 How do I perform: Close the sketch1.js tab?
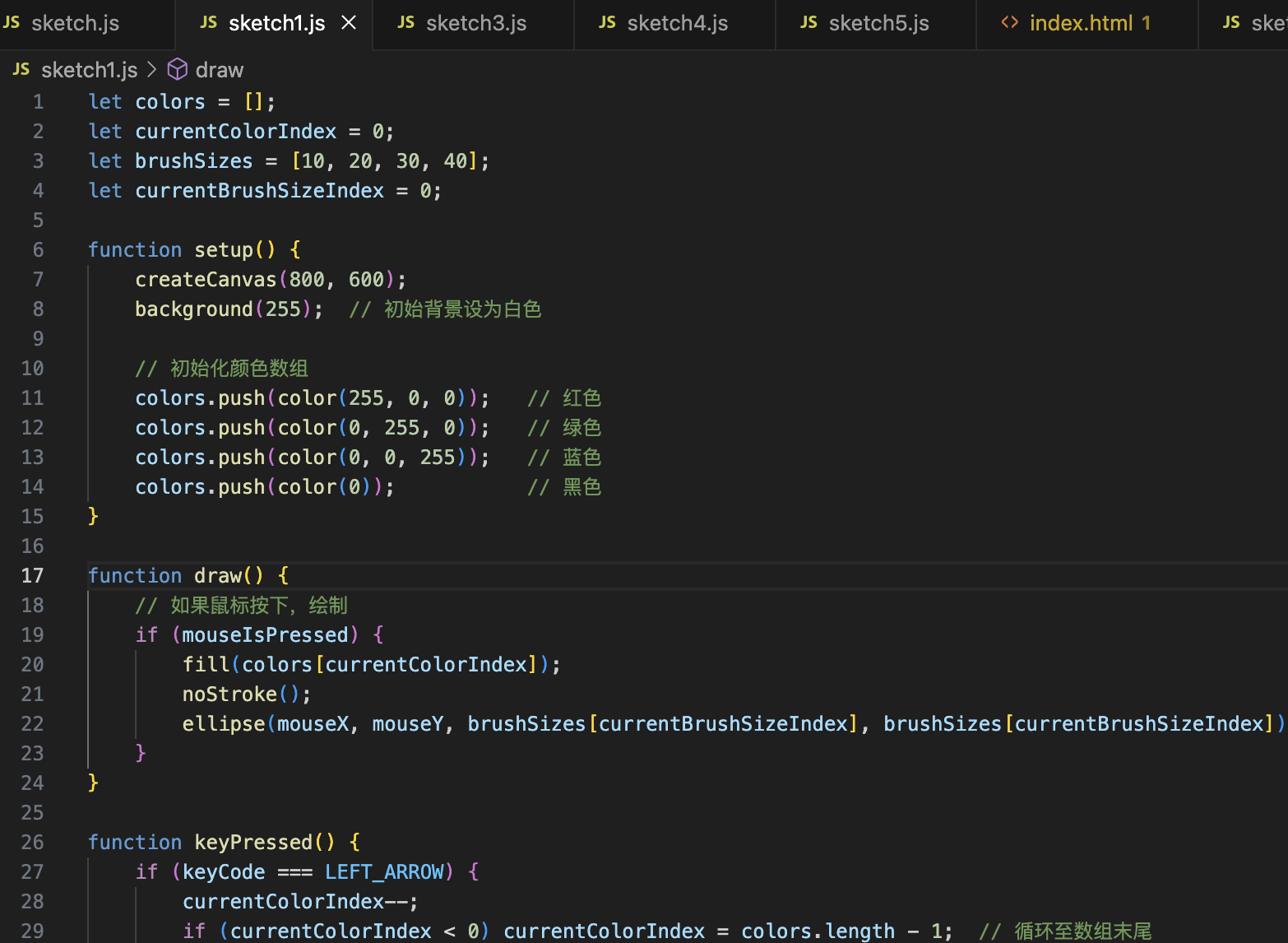click(348, 23)
